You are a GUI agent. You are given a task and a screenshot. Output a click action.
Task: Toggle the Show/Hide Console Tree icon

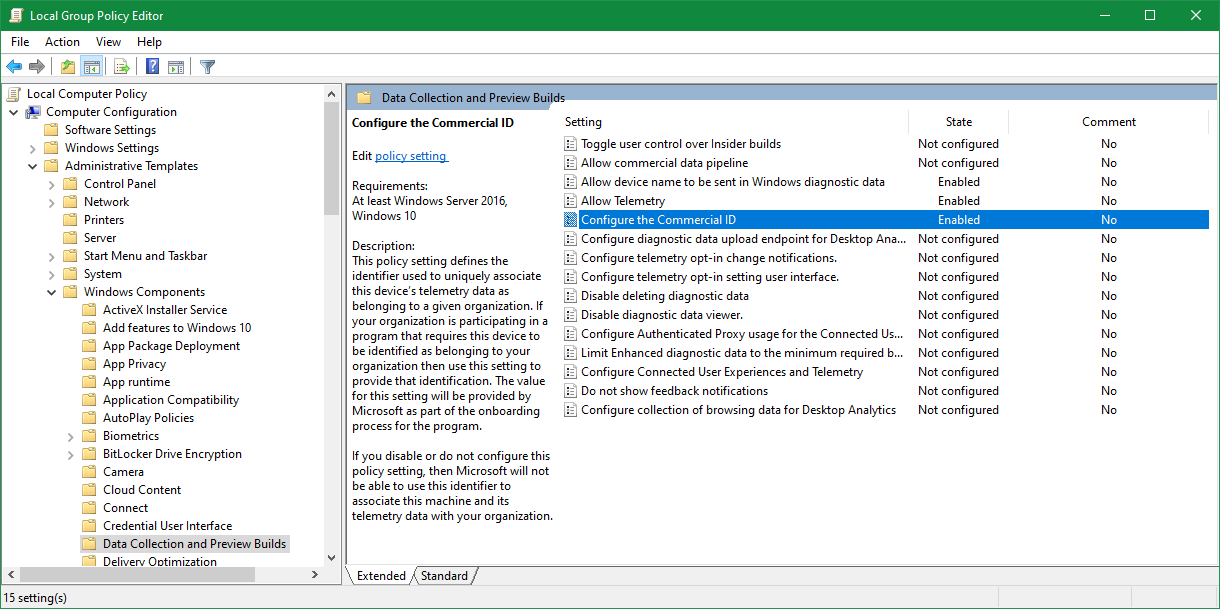pyautogui.click(x=91, y=67)
